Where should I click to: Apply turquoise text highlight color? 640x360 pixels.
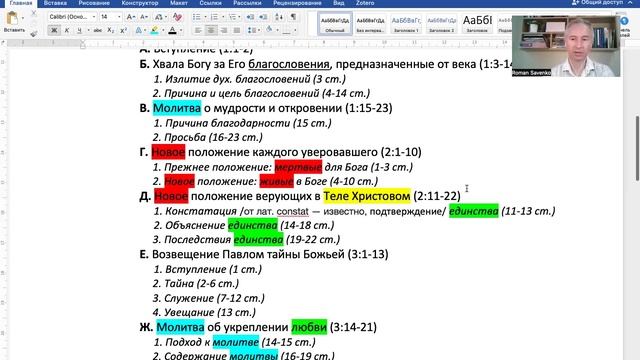coord(155,30)
